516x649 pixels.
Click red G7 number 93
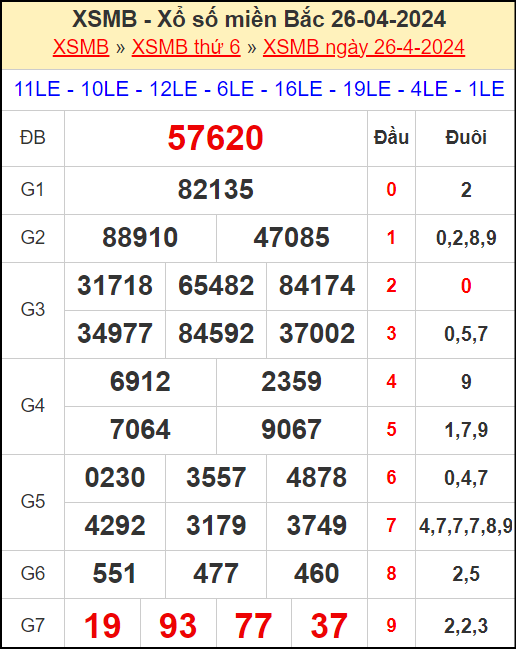pos(178,625)
